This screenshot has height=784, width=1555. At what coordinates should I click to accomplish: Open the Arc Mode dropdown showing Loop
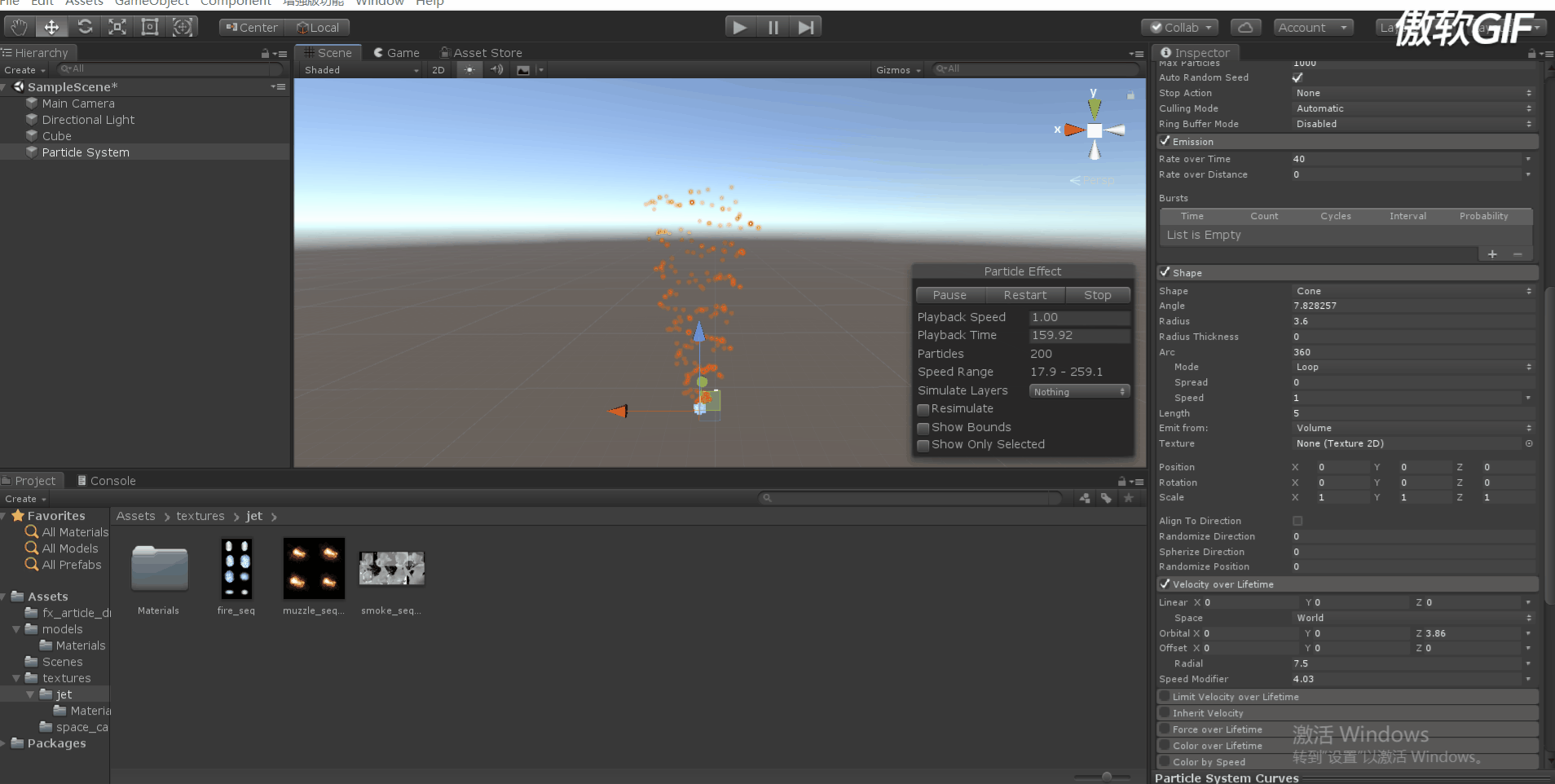pyautogui.click(x=1413, y=367)
